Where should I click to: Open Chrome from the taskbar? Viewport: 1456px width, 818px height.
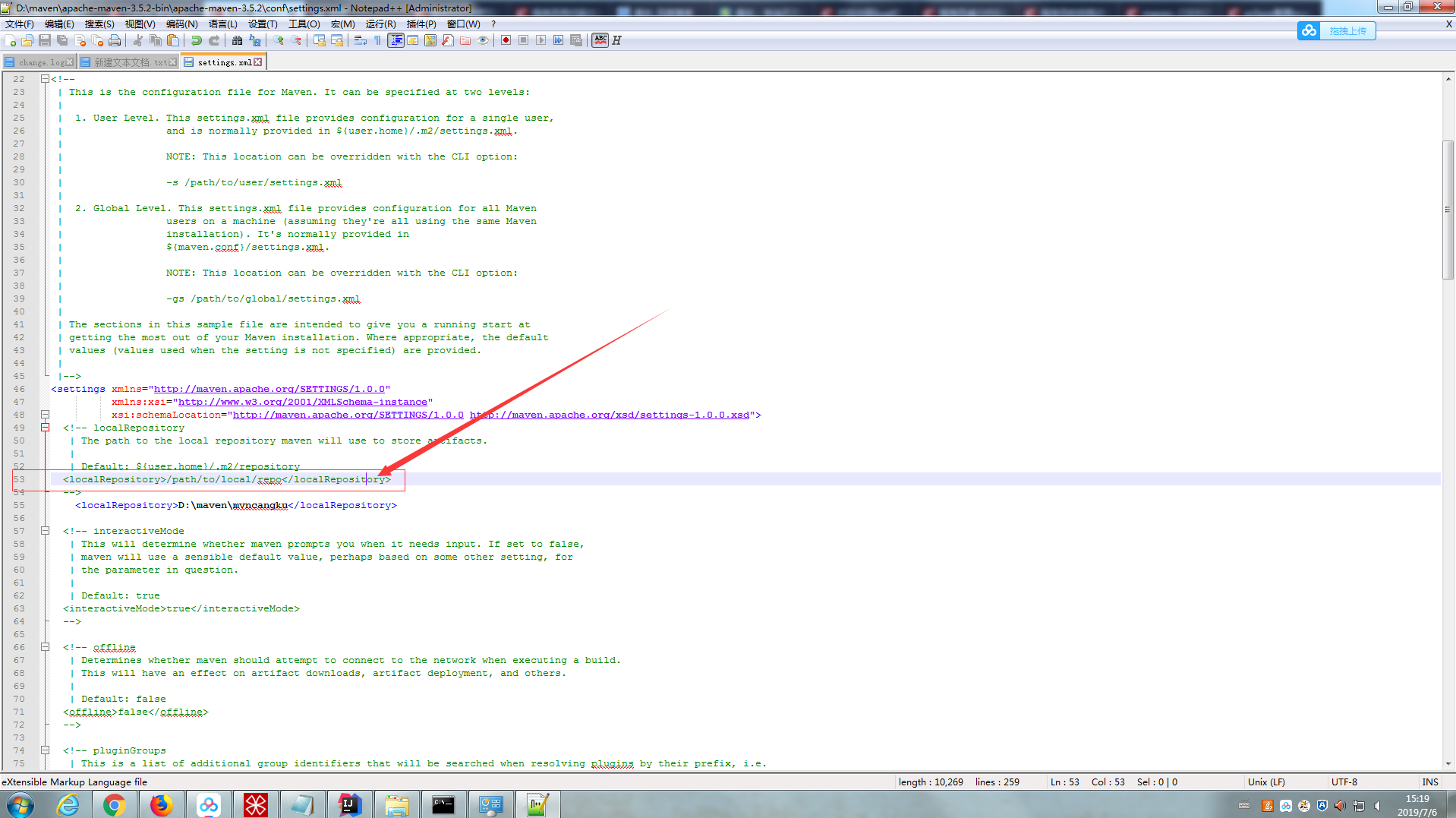pyautogui.click(x=114, y=805)
